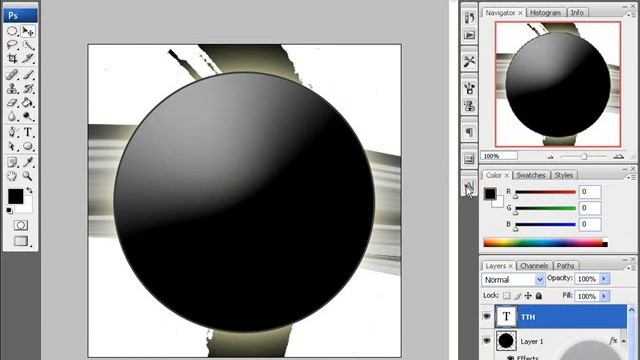Select the Slice tool
Viewport: 640px width, 360px height.
[28, 58]
